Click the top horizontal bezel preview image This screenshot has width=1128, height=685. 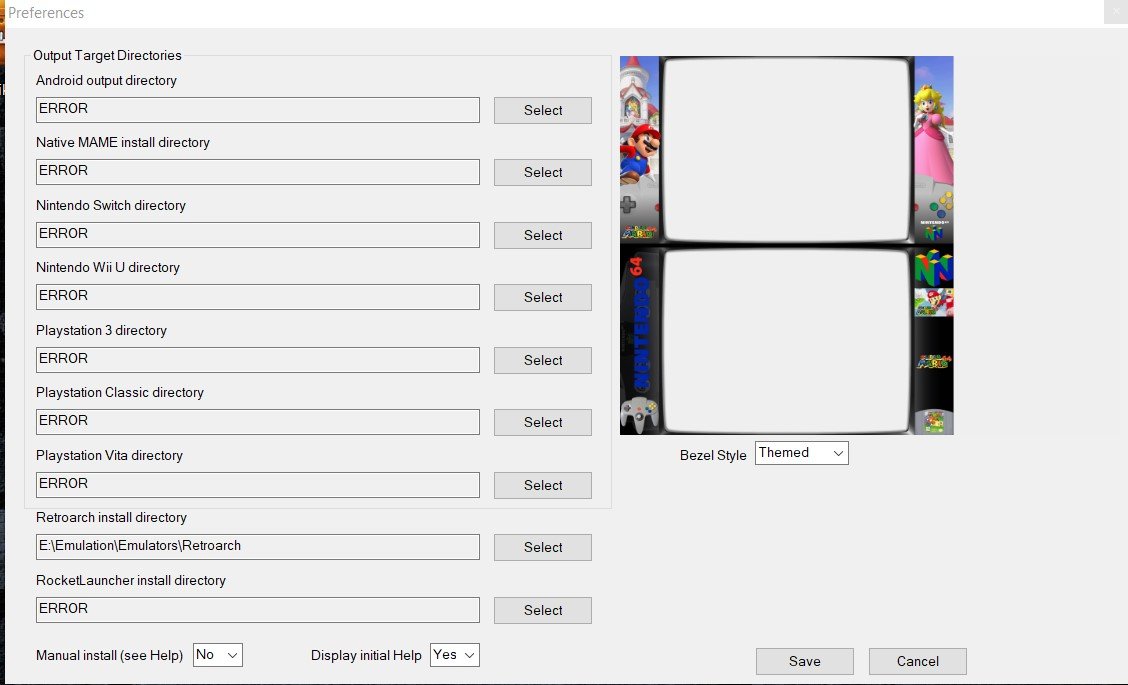[786, 150]
